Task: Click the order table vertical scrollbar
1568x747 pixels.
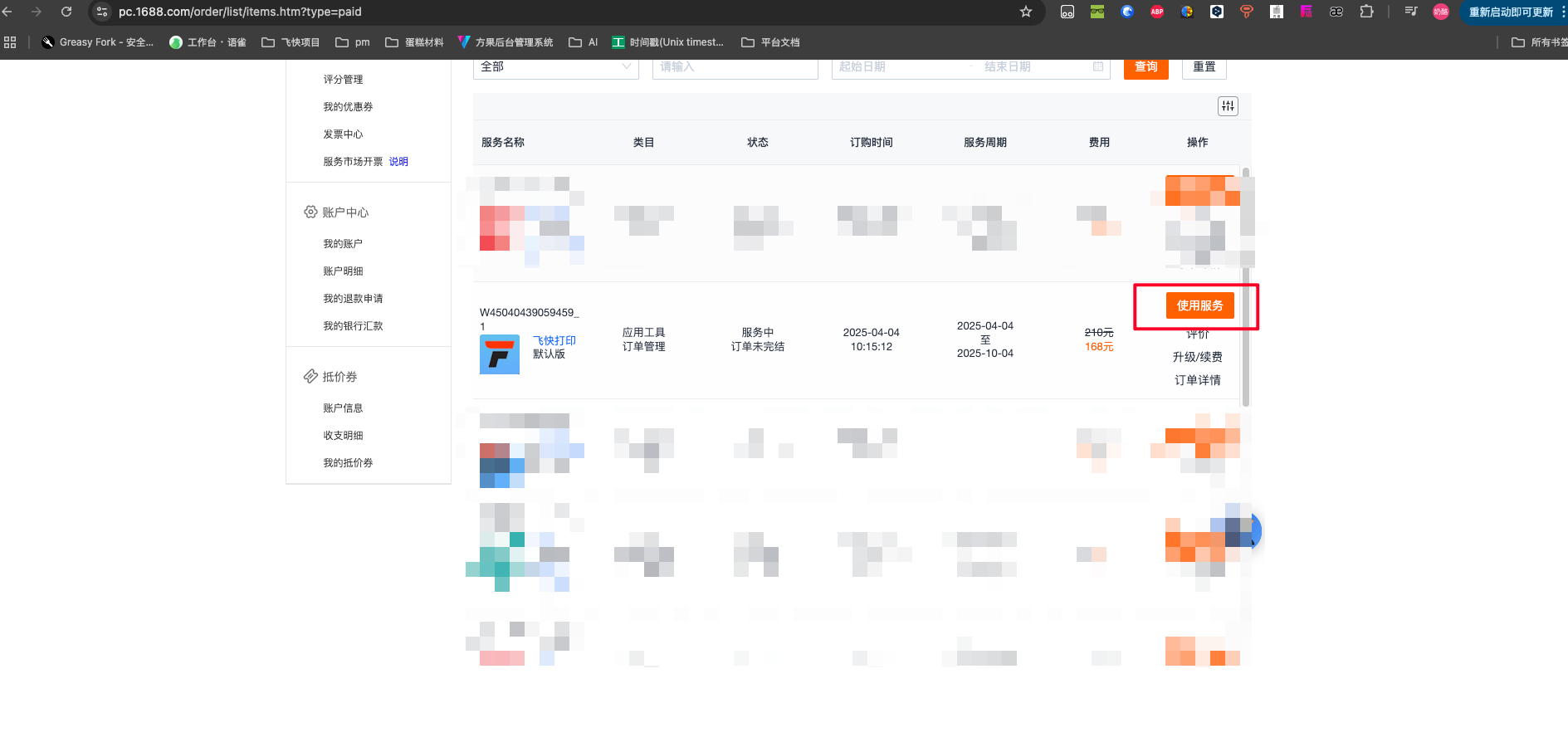Action: click(x=1246, y=287)
